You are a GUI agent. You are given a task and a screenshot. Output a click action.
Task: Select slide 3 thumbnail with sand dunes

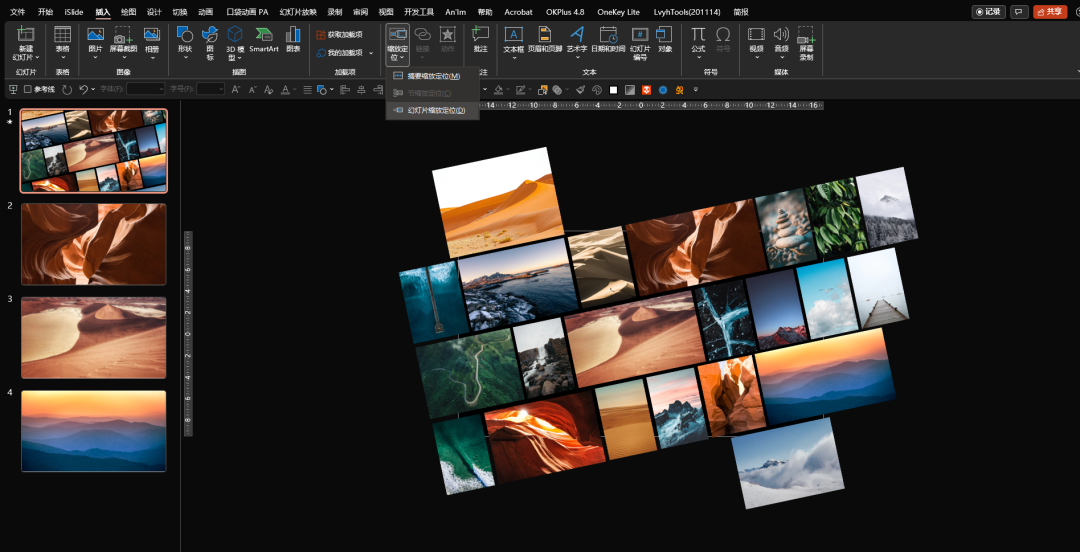tap(94, 338)
